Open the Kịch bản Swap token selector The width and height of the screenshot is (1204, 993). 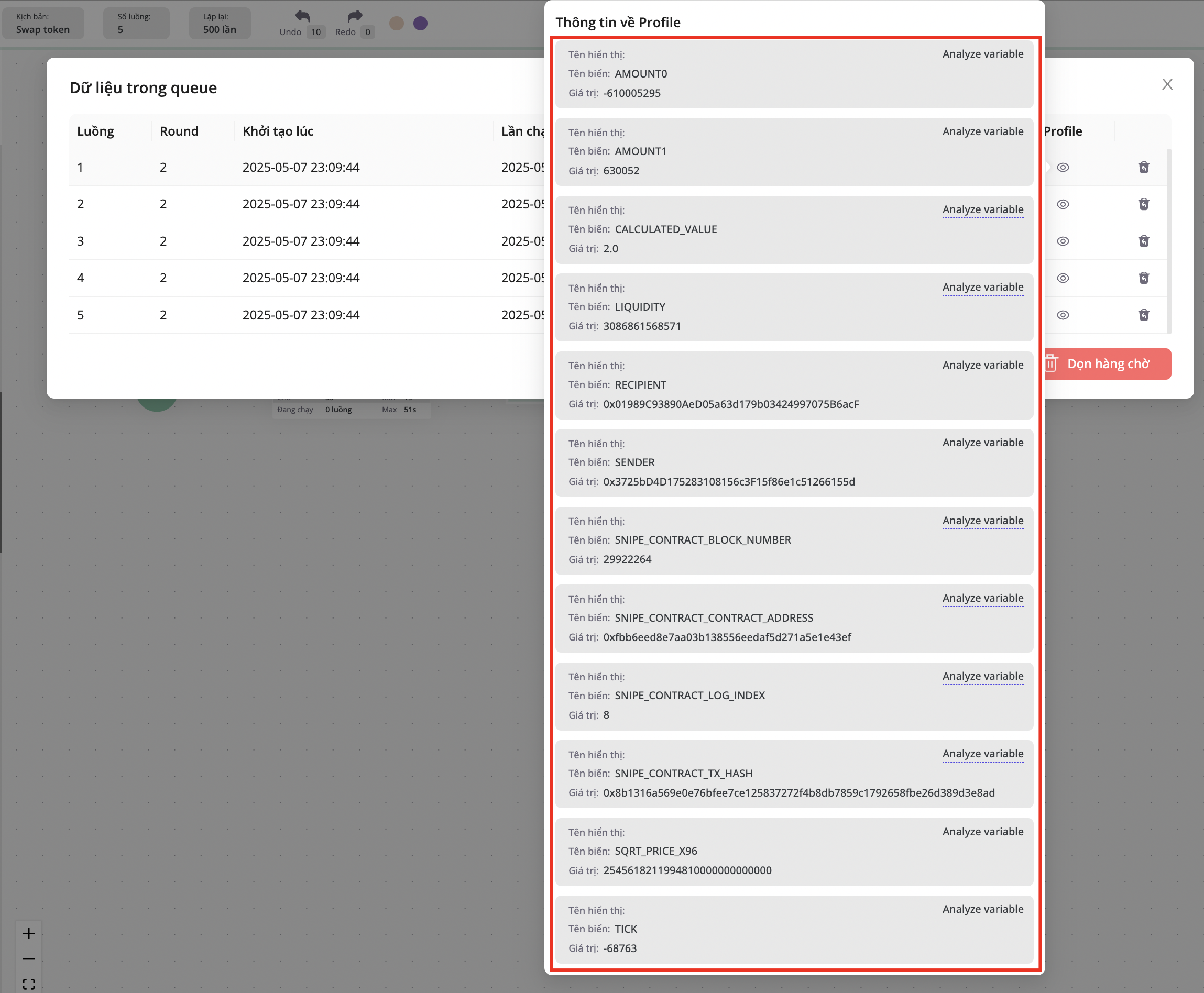43,24
